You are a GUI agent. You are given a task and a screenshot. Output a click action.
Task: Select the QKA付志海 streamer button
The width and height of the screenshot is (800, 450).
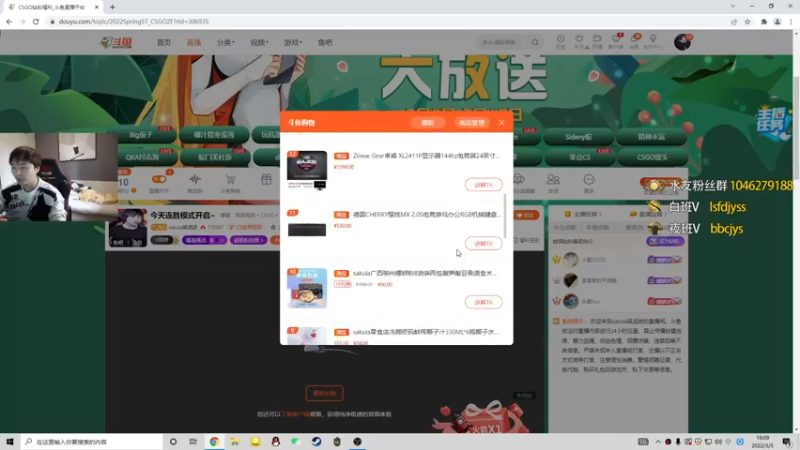142,157
